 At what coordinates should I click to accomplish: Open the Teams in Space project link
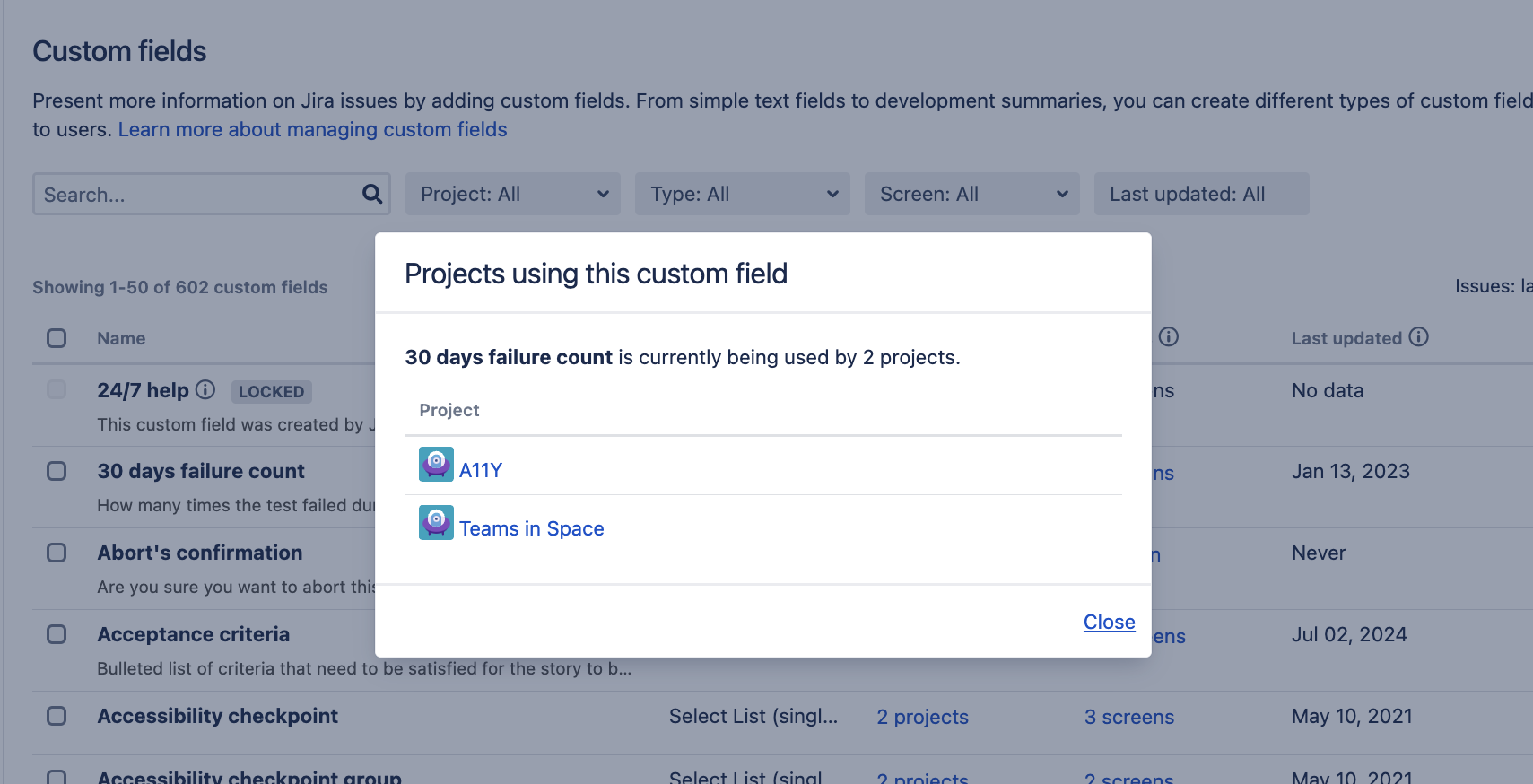532,528
